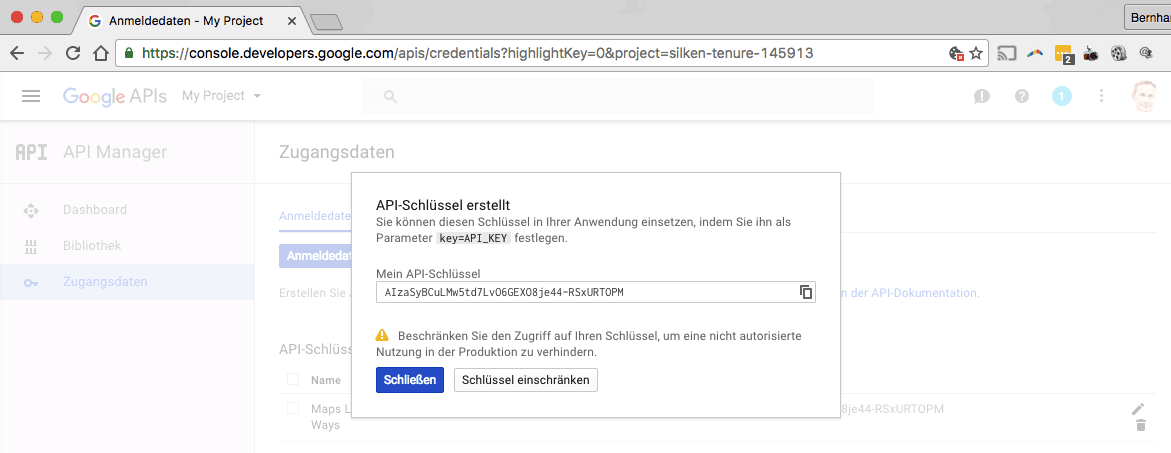
Task: Click the Google APIs logo
Action: pos(115,96)
